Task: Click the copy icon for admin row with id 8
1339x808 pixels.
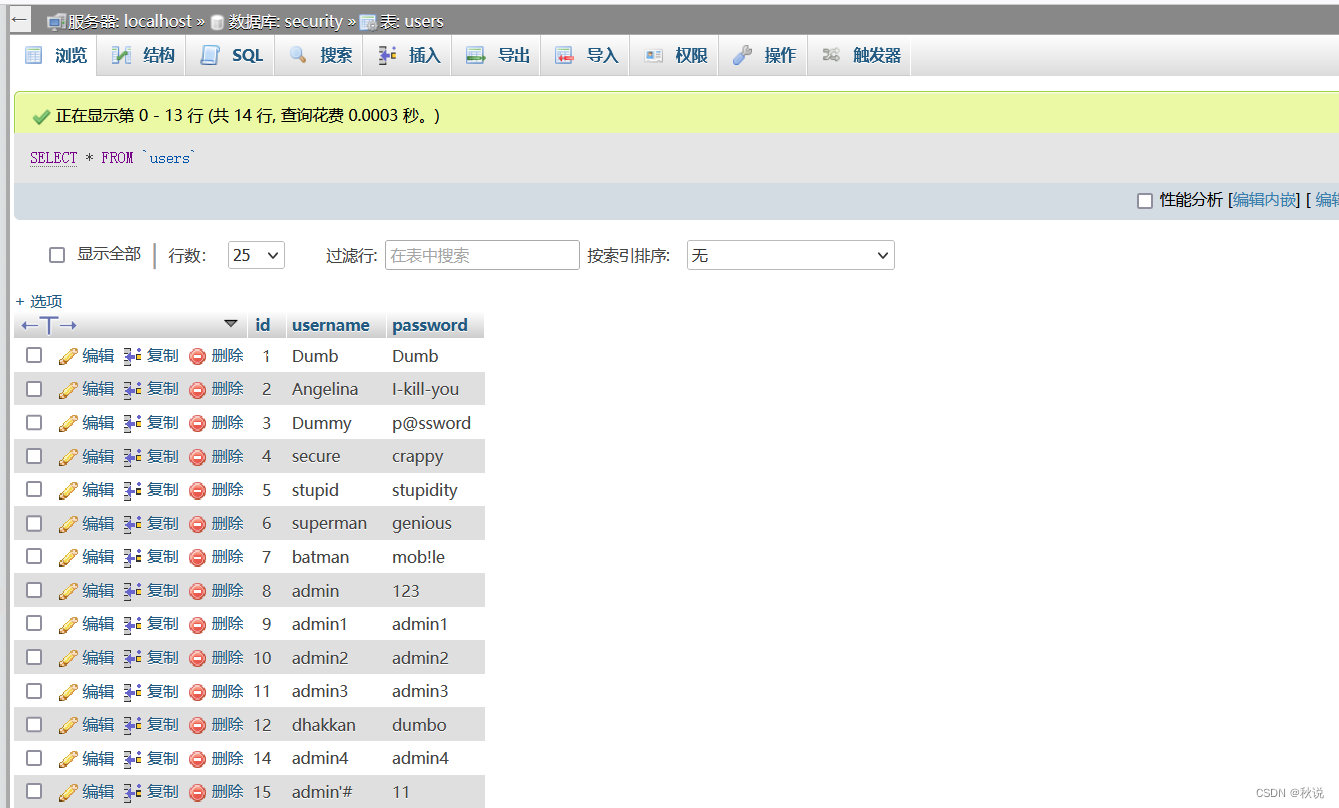Action: (133, 591)
